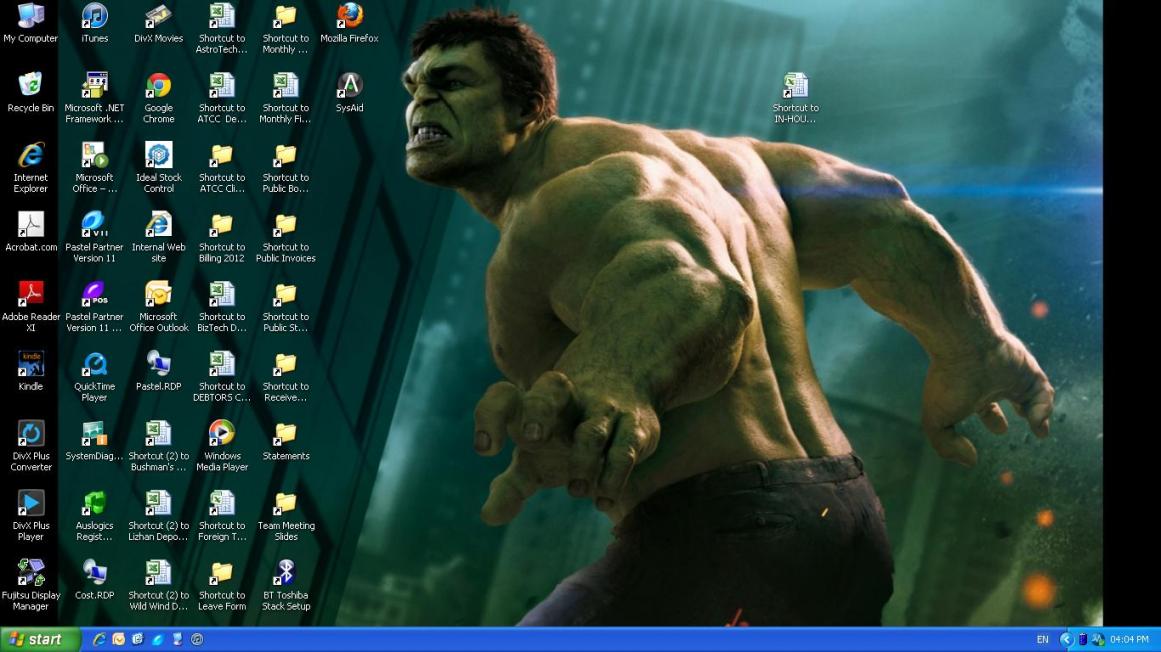
Task: Select Shortcut to Public Bo folder
Action: [x=285, y=155]
